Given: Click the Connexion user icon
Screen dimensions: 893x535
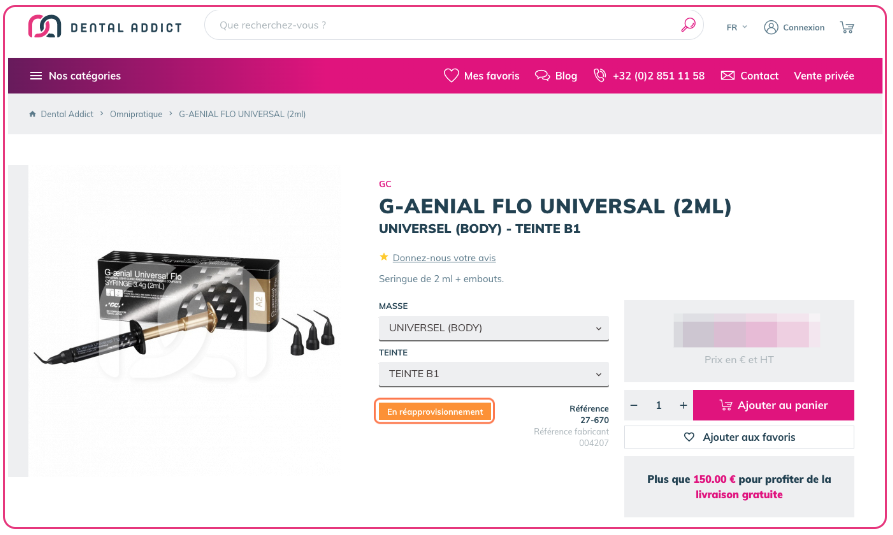Looking at the screenshot, I should coord(771,27).
